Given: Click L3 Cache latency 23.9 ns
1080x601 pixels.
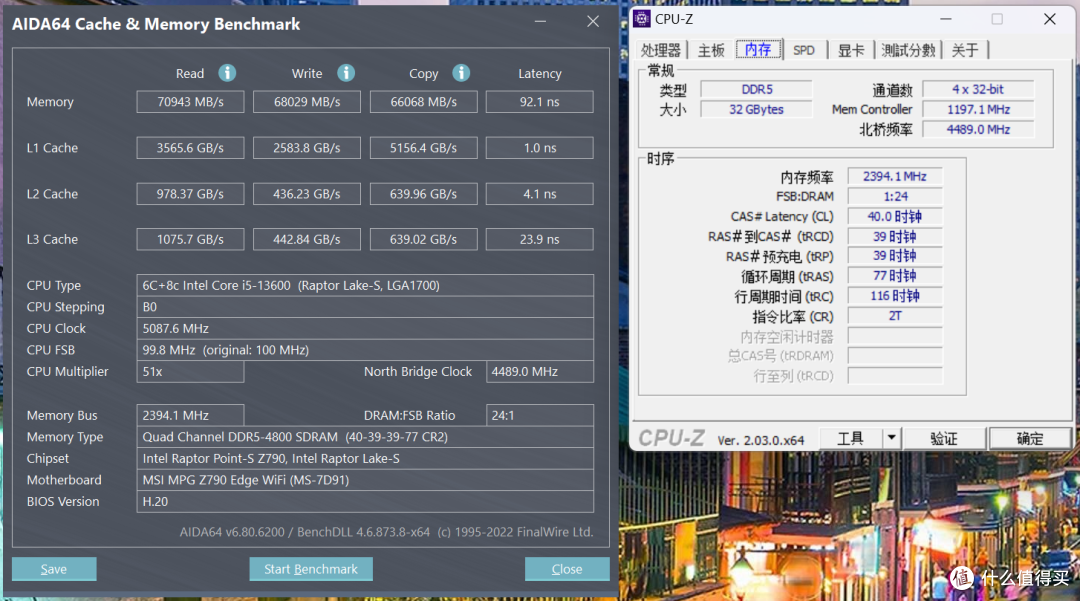Looking at the screenshot, I should pos(539,240).
